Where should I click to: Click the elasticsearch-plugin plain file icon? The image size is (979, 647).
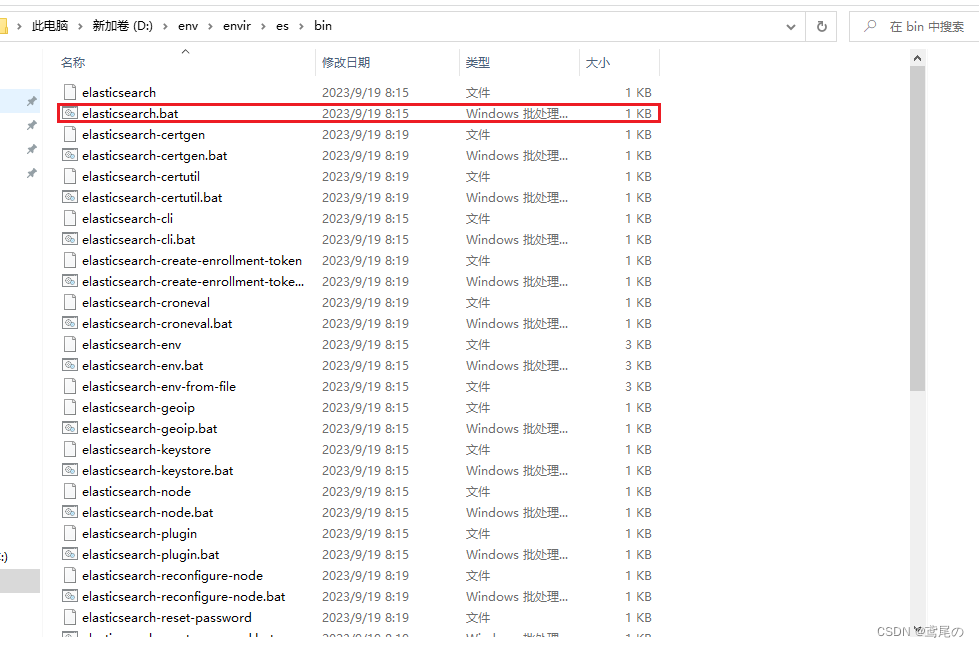pos(70,533)
